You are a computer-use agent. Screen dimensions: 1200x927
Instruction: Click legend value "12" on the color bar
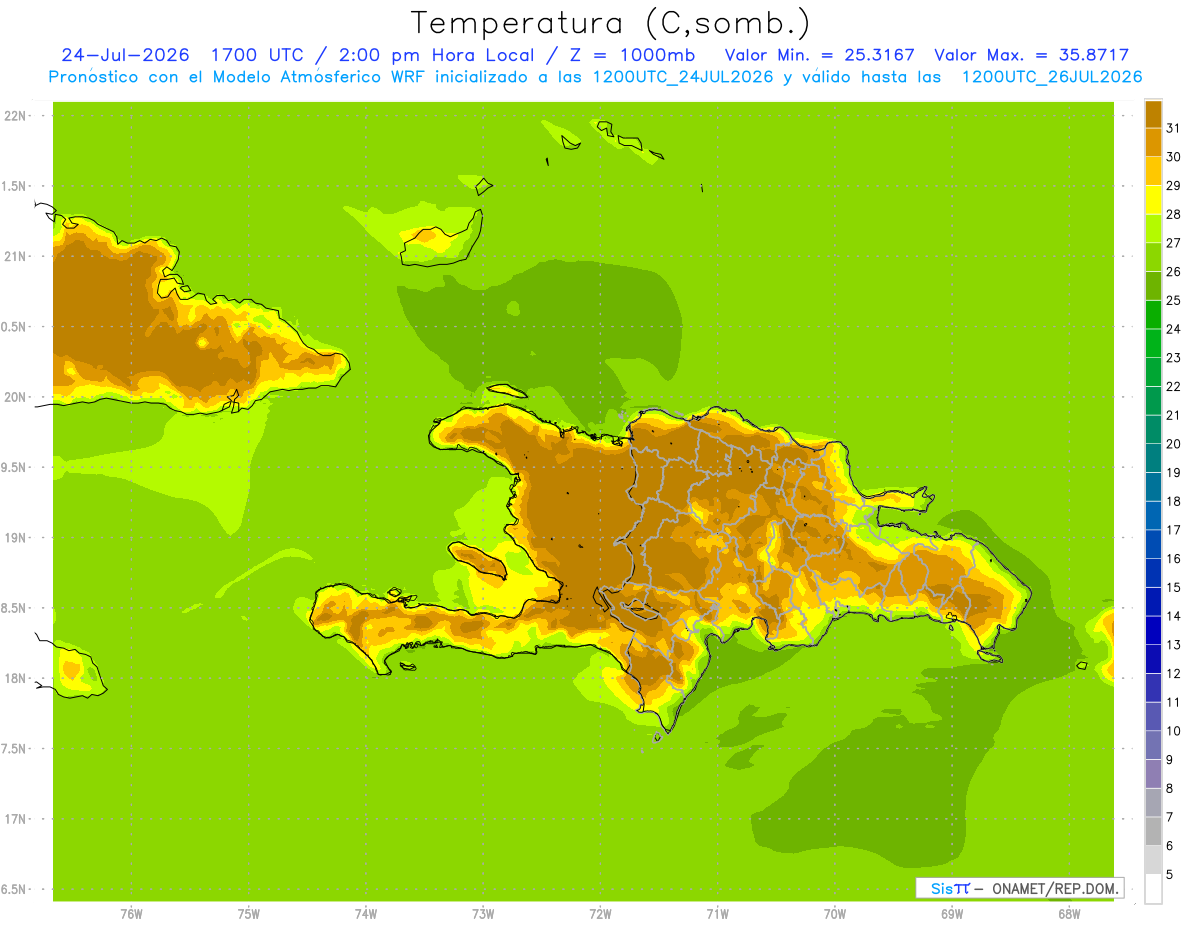pyautogui.click(x=1173, y=673)
